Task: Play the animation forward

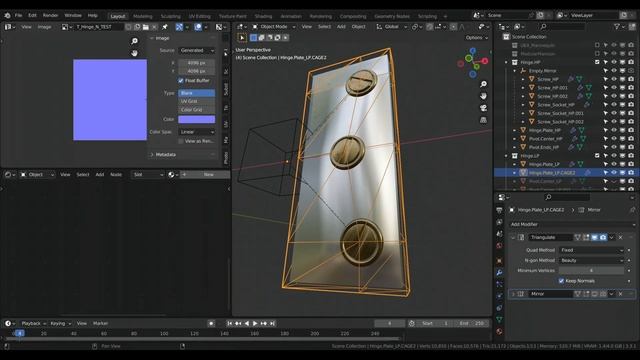Action: click(255, 323)
